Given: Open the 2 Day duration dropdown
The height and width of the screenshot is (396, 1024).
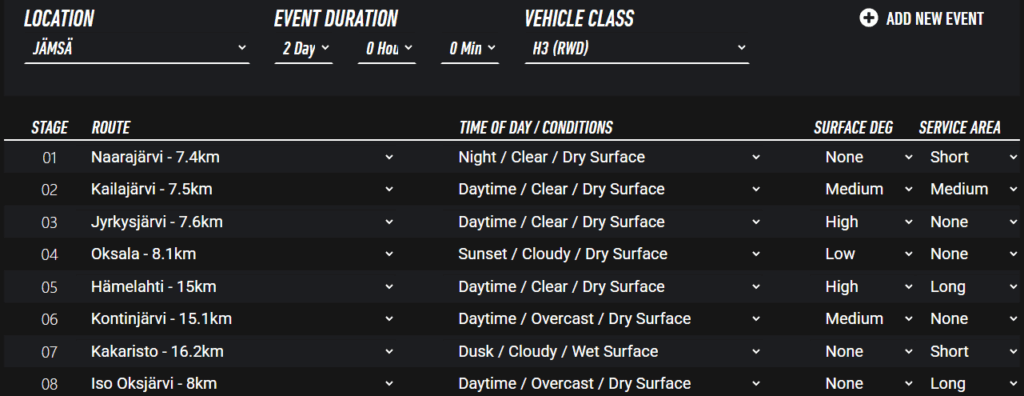Looking at the screenshot, I should (304, 48).
